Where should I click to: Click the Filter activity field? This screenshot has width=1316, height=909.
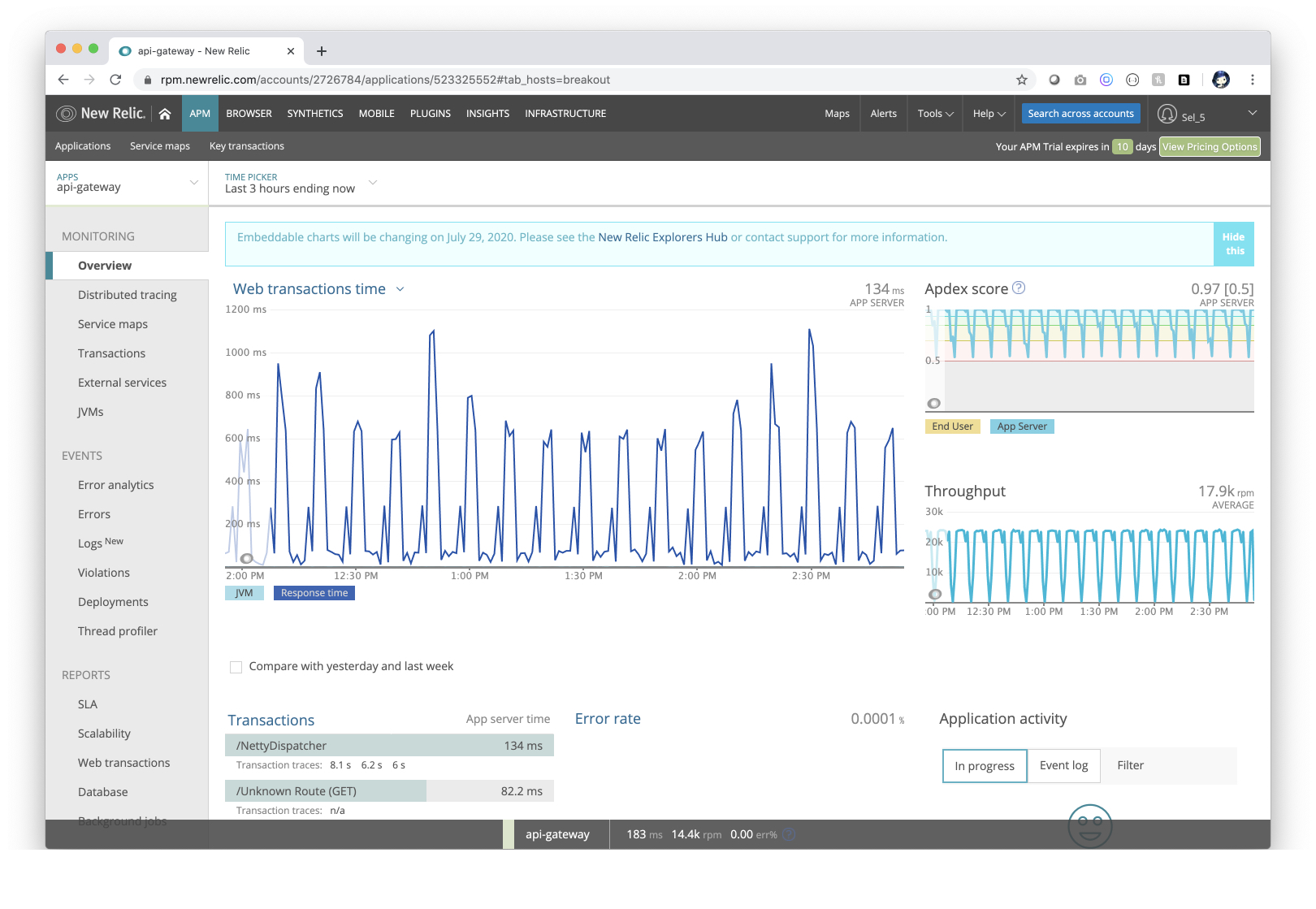[1169, 766]
